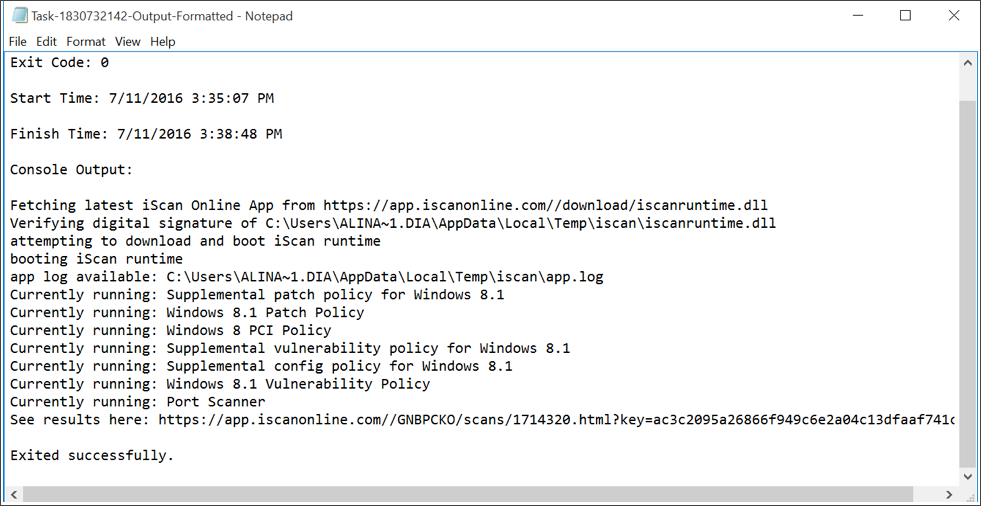The image size is (981, 506).
Task: Minimize the Notepad window
Action: point(856,16)
